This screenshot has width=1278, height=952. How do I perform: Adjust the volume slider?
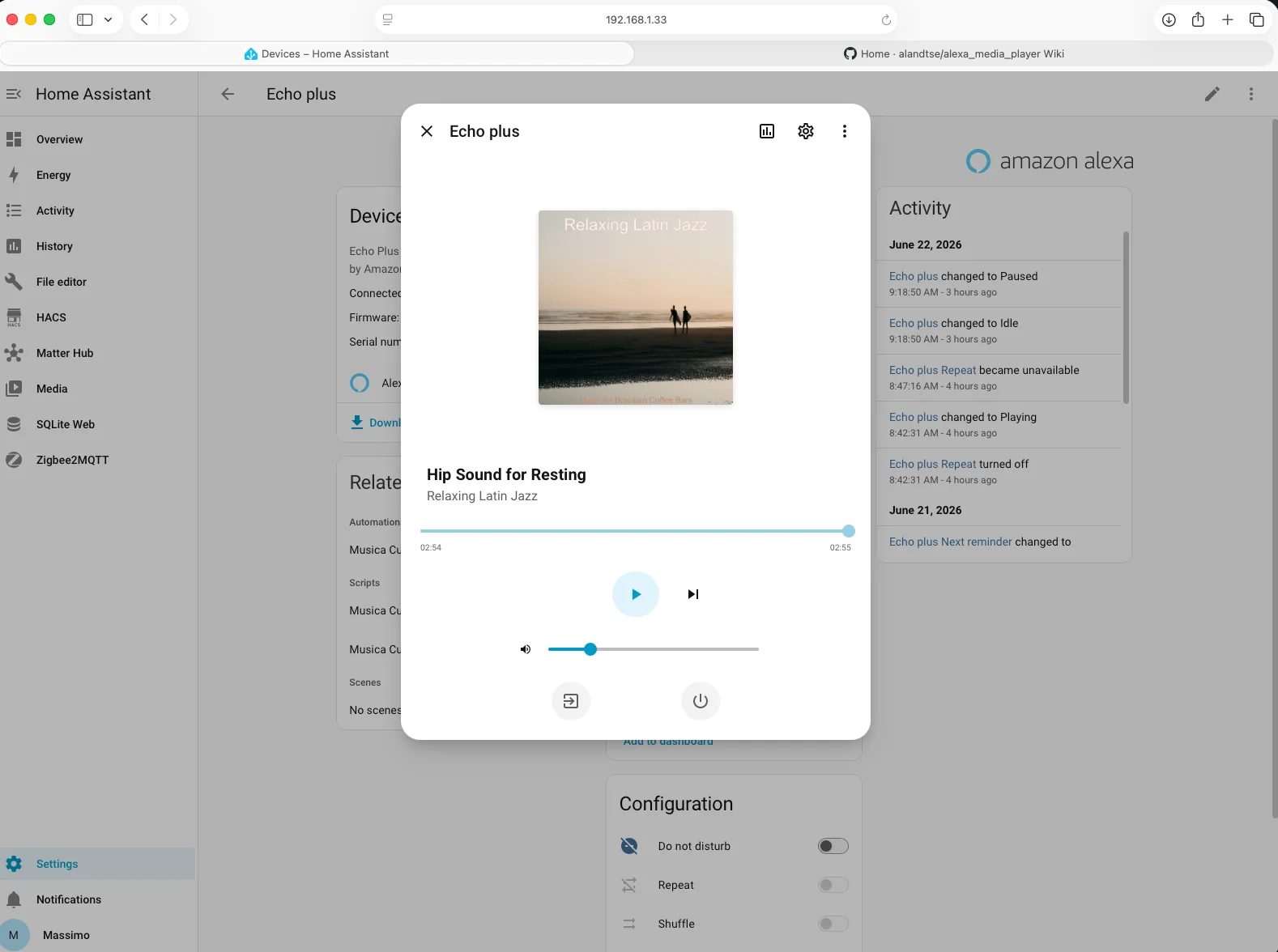[x=654, y=649]
